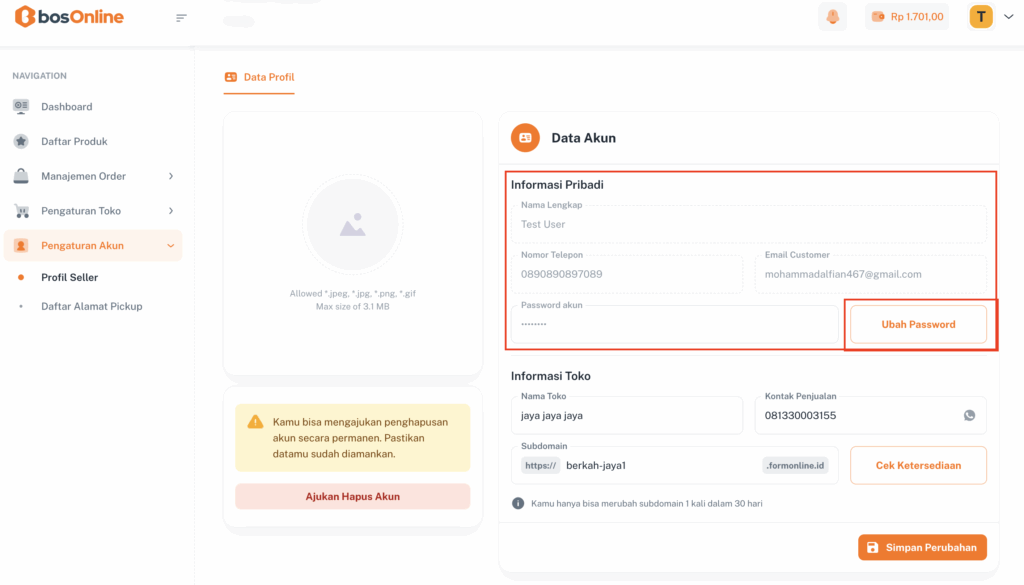The image size is (1024, 585).
Task: Click the Data Akun orange card icon
Action: pyautogui.click(x=525, y=138)
